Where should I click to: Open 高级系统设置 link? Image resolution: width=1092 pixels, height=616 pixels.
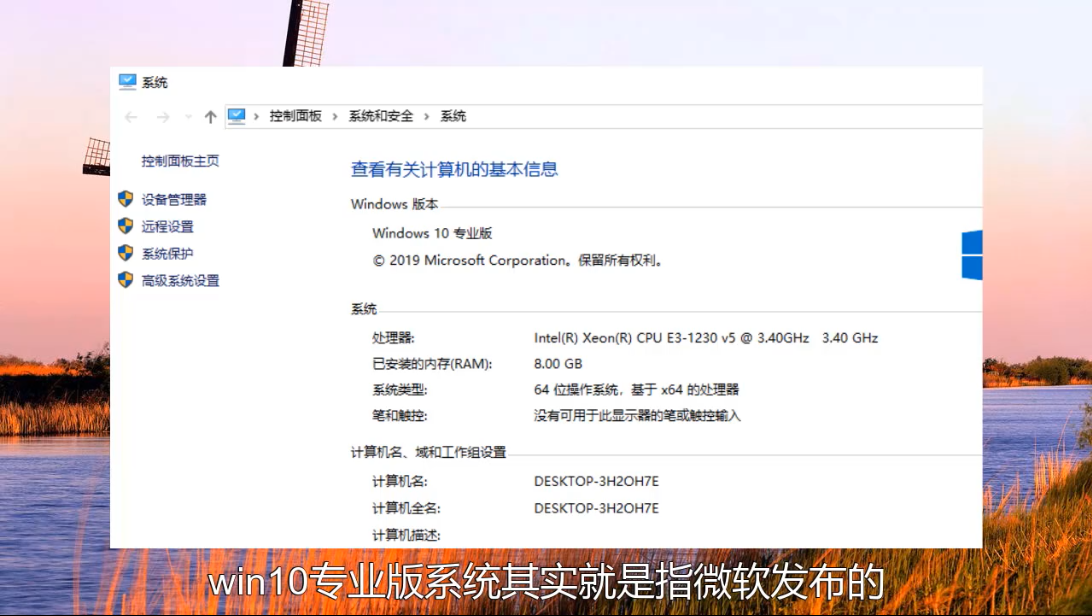pyautogui.click(x=180, y=281)
